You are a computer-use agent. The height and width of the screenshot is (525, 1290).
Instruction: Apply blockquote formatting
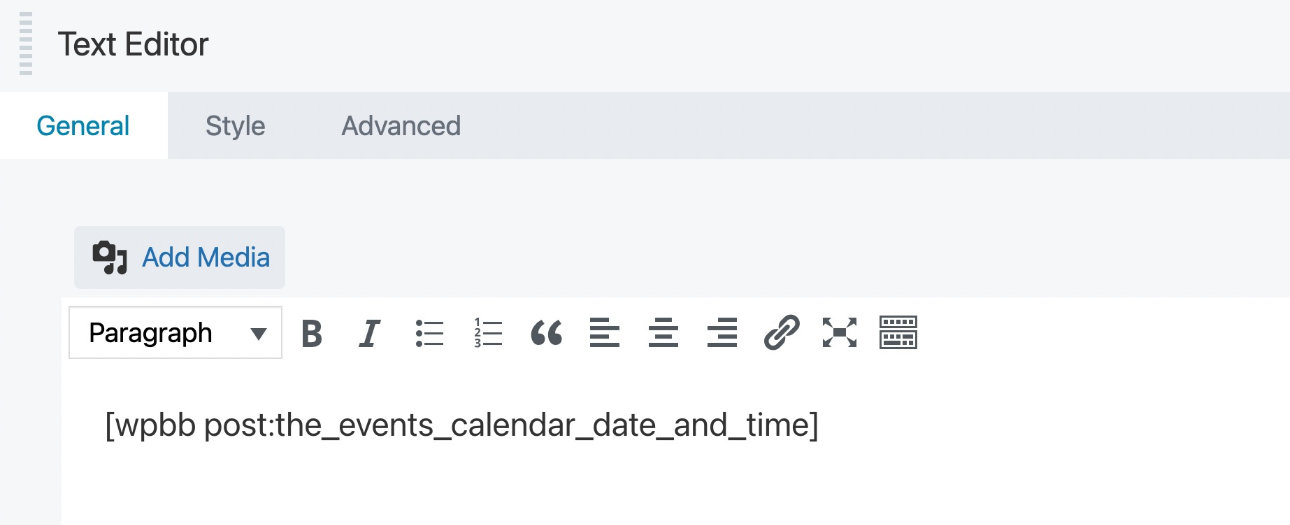point(546,333)
